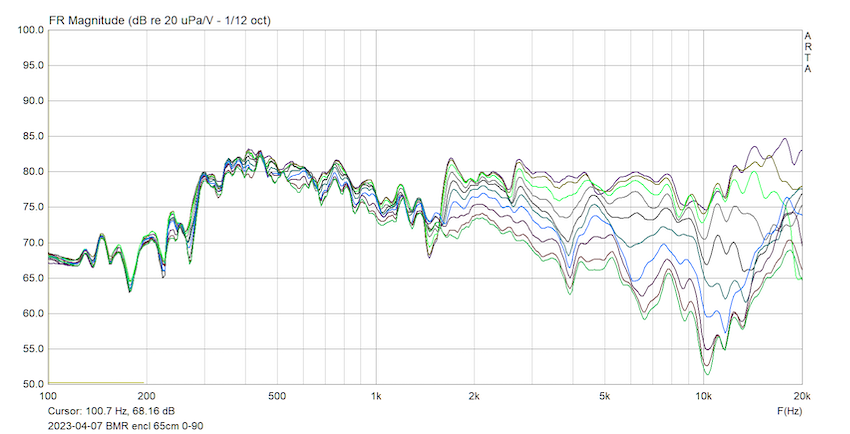The image size is (850, 434).
Task: Click the 85.0 dB y-axis label
Action: [31, 137]
